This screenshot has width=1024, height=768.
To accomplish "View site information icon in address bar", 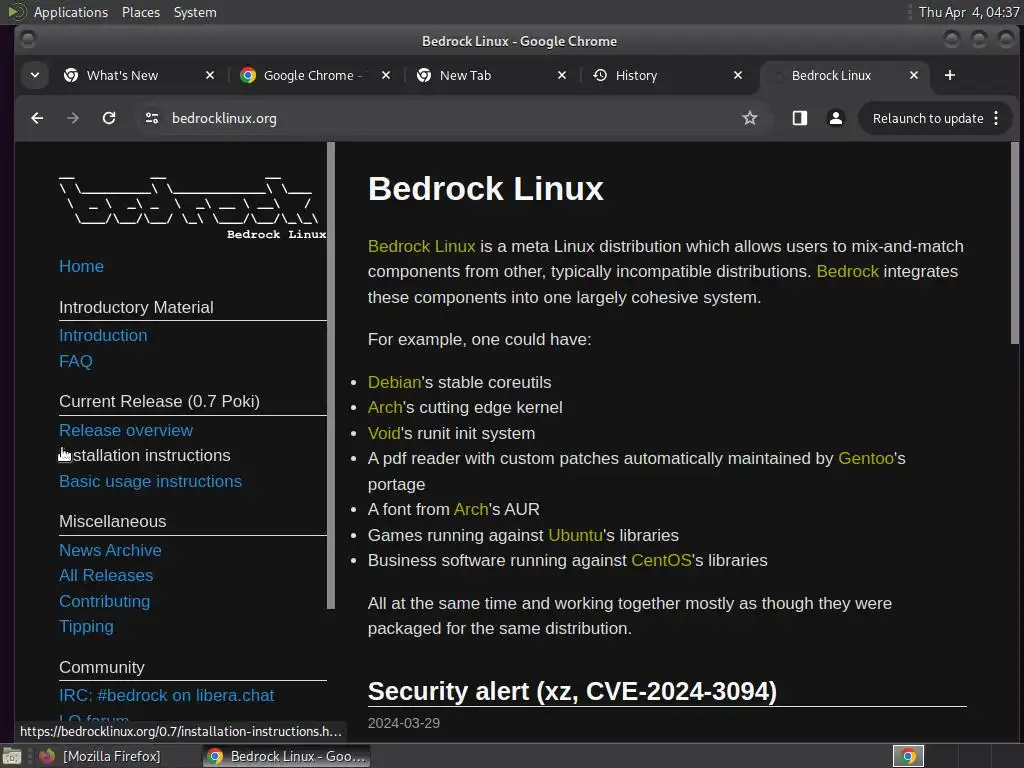I will 152,118.
